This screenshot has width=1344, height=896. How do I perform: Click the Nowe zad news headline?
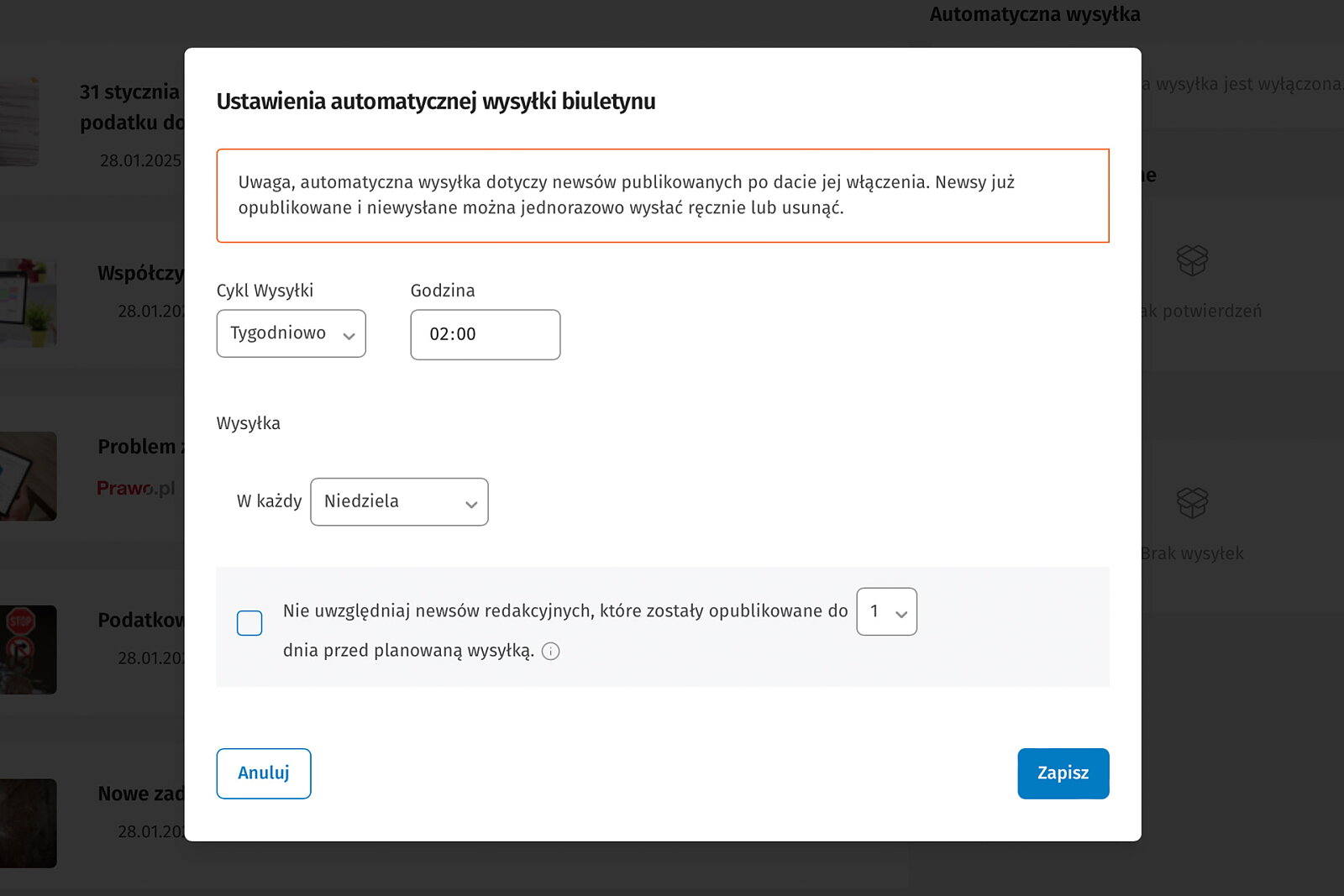[x=141, y=794]
